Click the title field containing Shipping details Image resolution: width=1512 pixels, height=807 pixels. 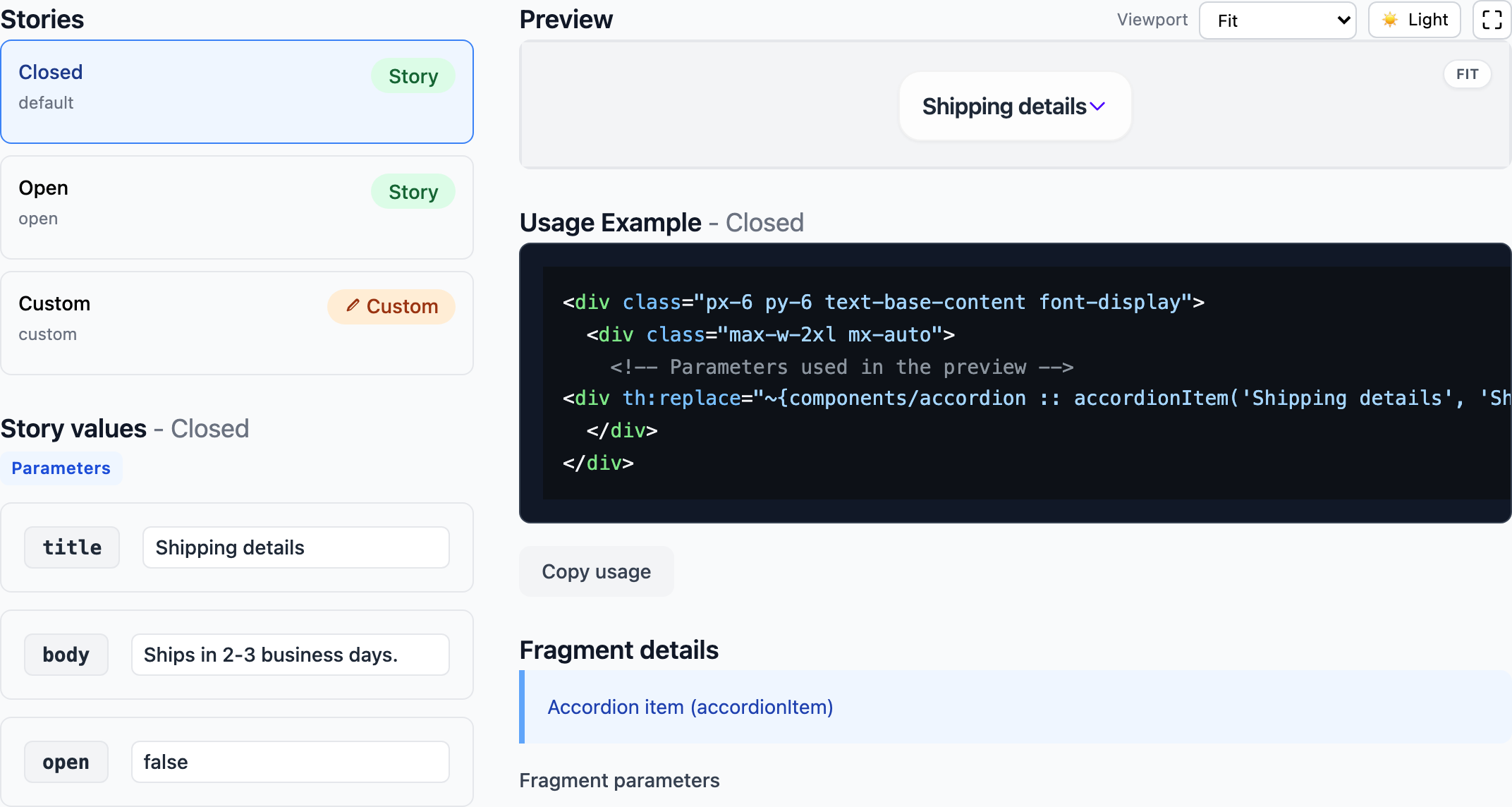tap(295, 547)
